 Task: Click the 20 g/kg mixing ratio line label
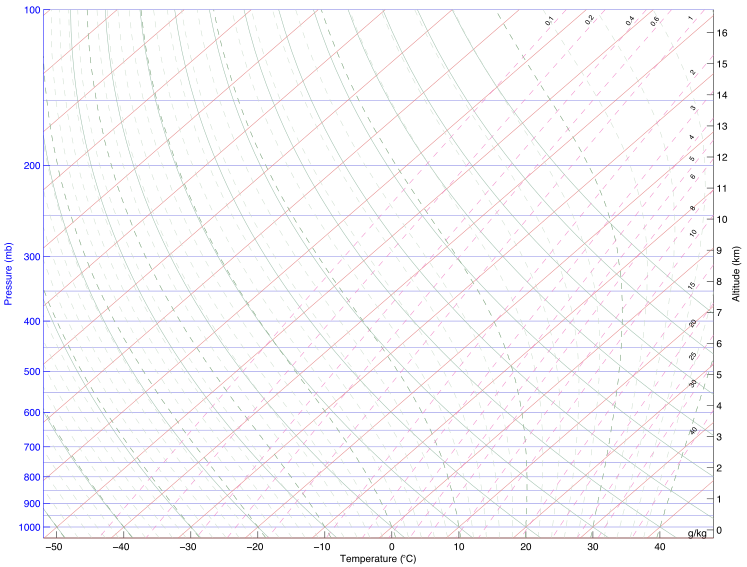point(693,323)
